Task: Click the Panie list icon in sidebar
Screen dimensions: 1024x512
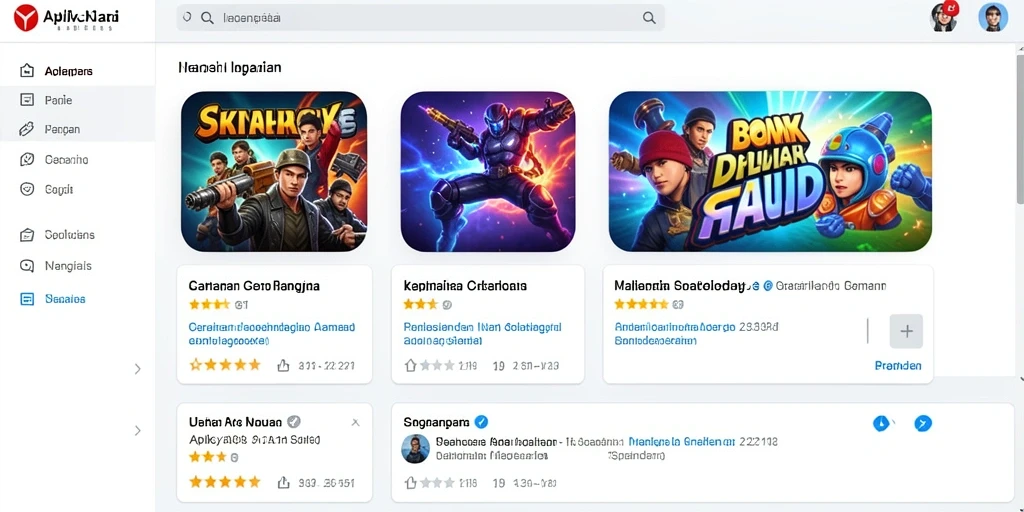Action: point(27,100)
